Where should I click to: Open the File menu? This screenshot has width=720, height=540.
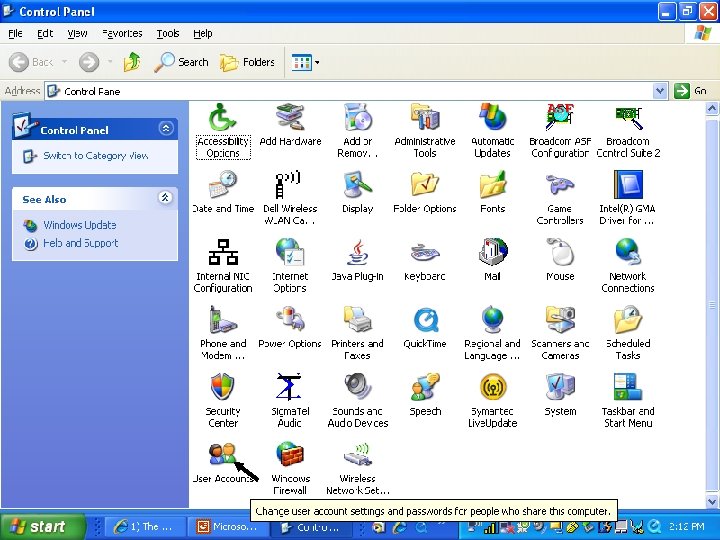click(x=15, y=34)
